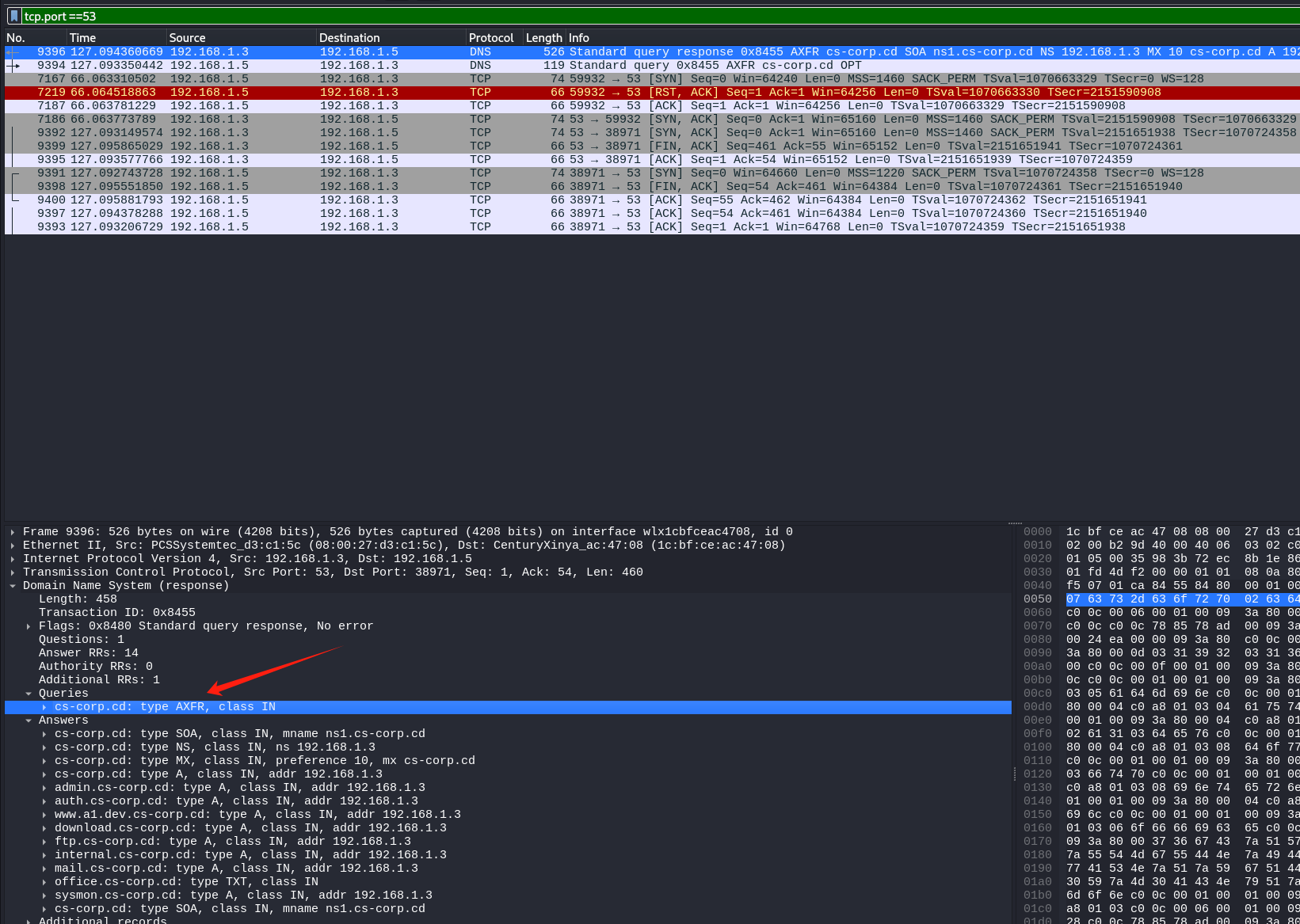
Task: Collapse the Answers section
Action: tap(29, 721)
